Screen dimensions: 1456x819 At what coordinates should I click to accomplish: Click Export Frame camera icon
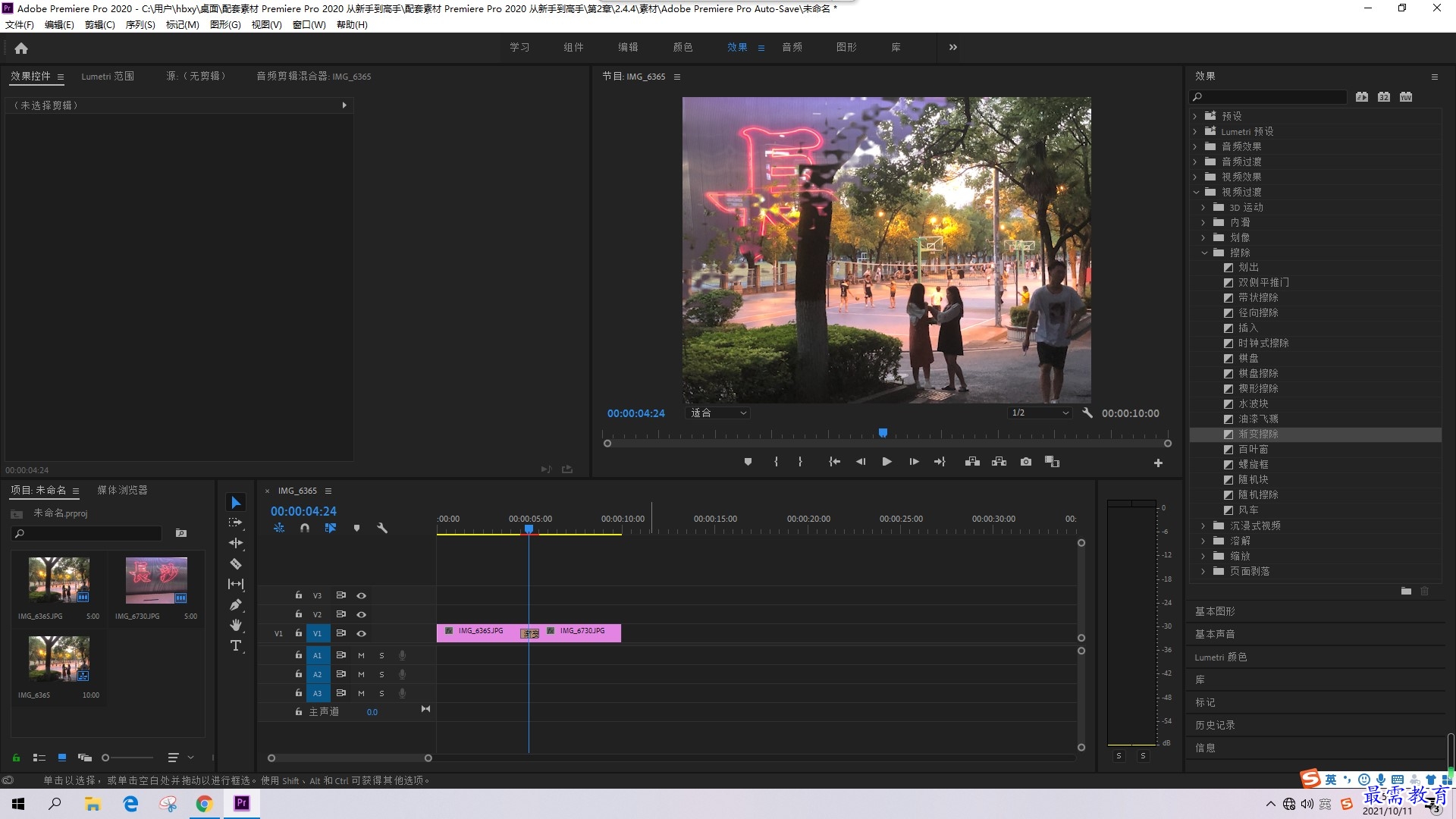[1026, 462]
